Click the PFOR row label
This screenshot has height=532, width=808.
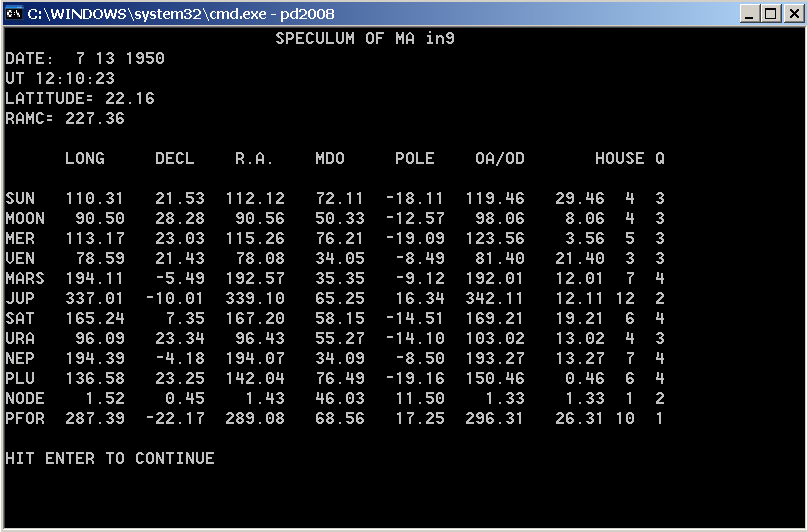tap(25, 419)
